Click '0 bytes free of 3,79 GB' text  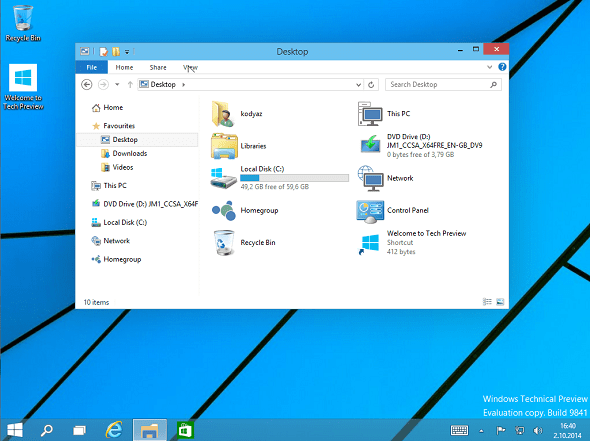click(x=420, y=155)
